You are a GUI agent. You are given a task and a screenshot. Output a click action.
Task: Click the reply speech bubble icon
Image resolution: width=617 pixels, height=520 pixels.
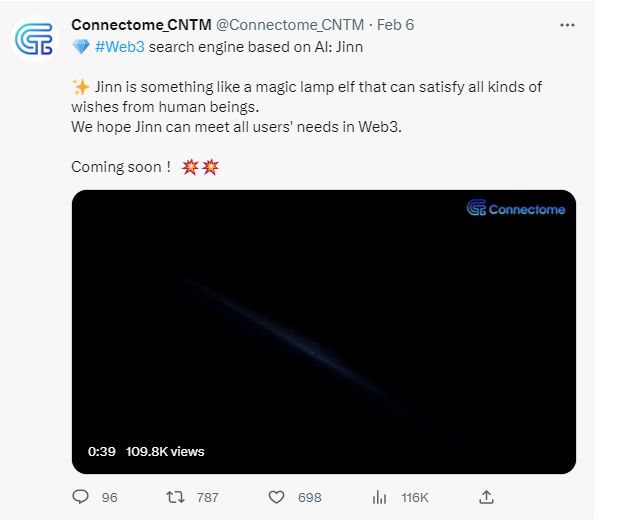(82, 497)
